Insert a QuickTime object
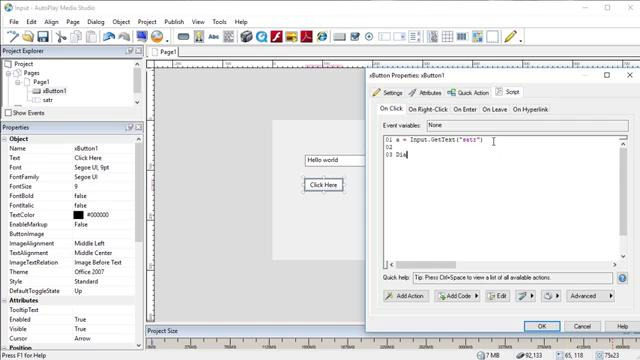Viewport: 640px width, 360px height. coord(261,37)
